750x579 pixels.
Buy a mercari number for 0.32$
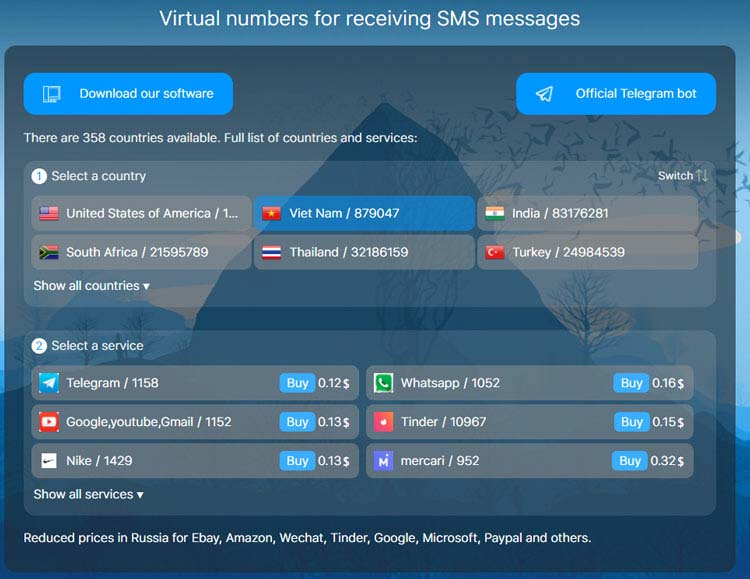click(630, 461)
